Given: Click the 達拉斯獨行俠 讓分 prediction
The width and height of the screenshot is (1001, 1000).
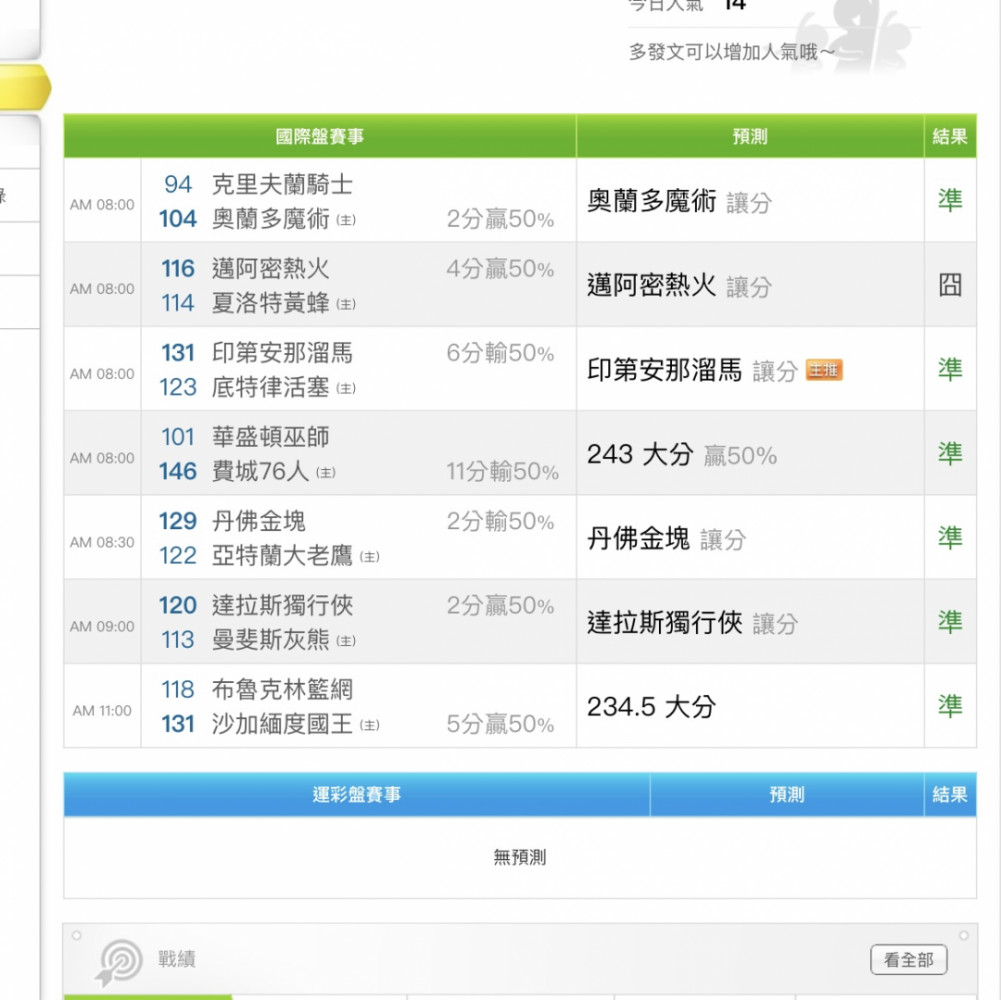Looking at the screenshot, I should 693,623.
